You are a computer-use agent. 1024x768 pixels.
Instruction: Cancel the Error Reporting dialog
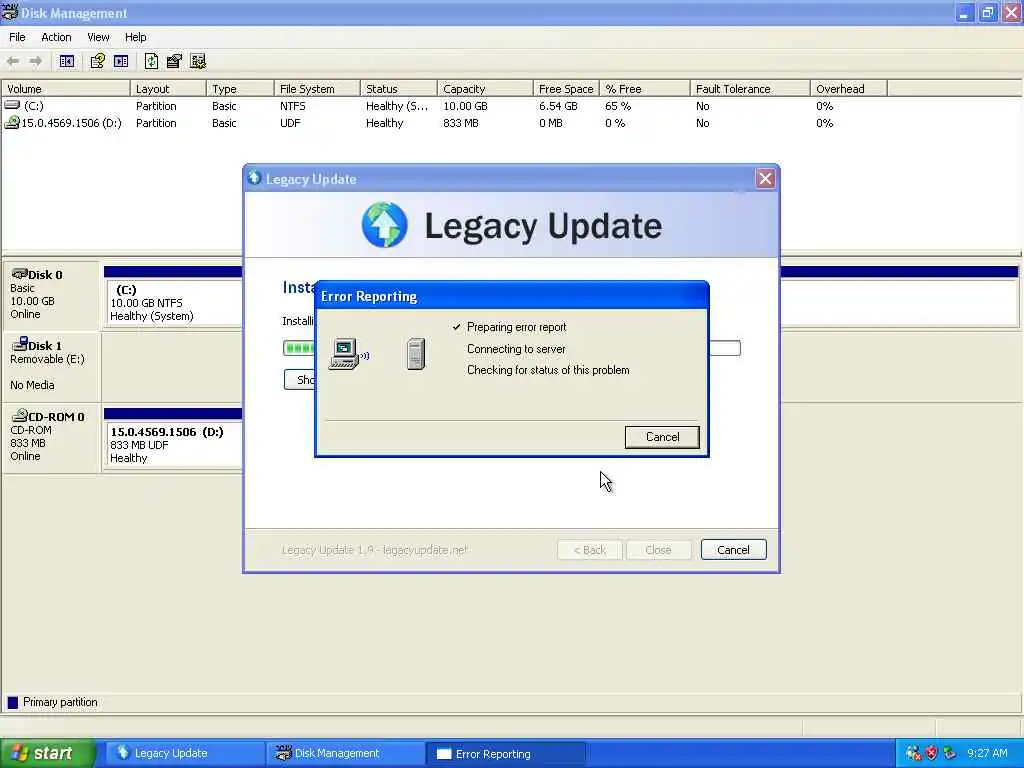click(x=662, y=437)
